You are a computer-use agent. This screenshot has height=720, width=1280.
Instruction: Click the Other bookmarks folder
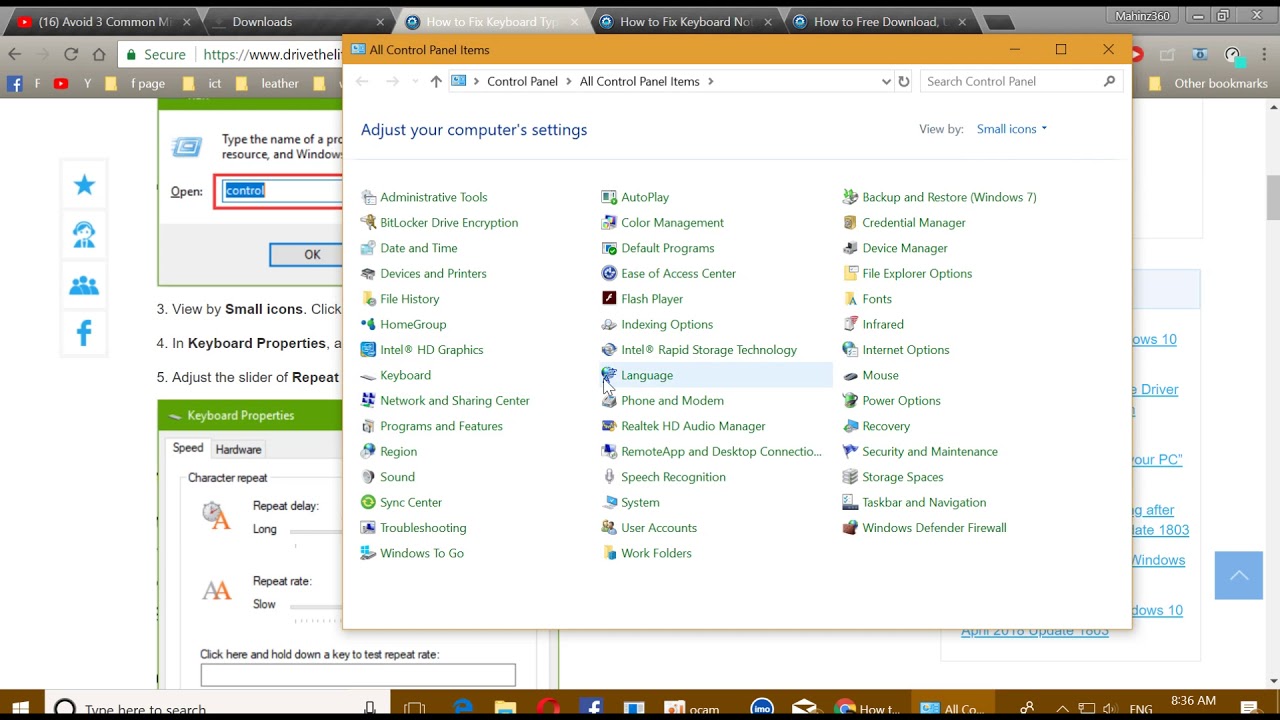1208,84
